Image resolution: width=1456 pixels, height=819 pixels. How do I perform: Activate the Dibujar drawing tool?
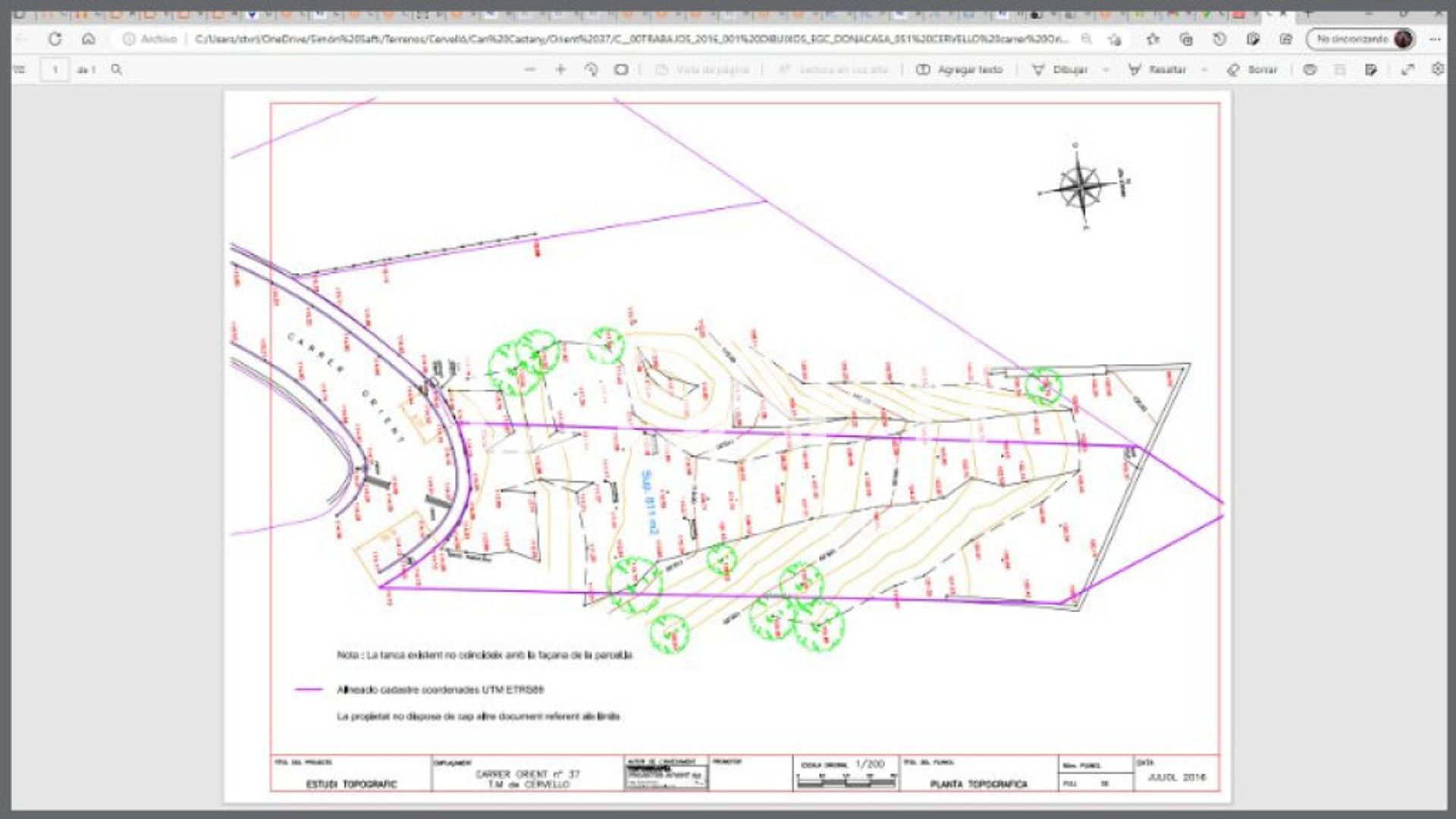(x=1060, y=69)
